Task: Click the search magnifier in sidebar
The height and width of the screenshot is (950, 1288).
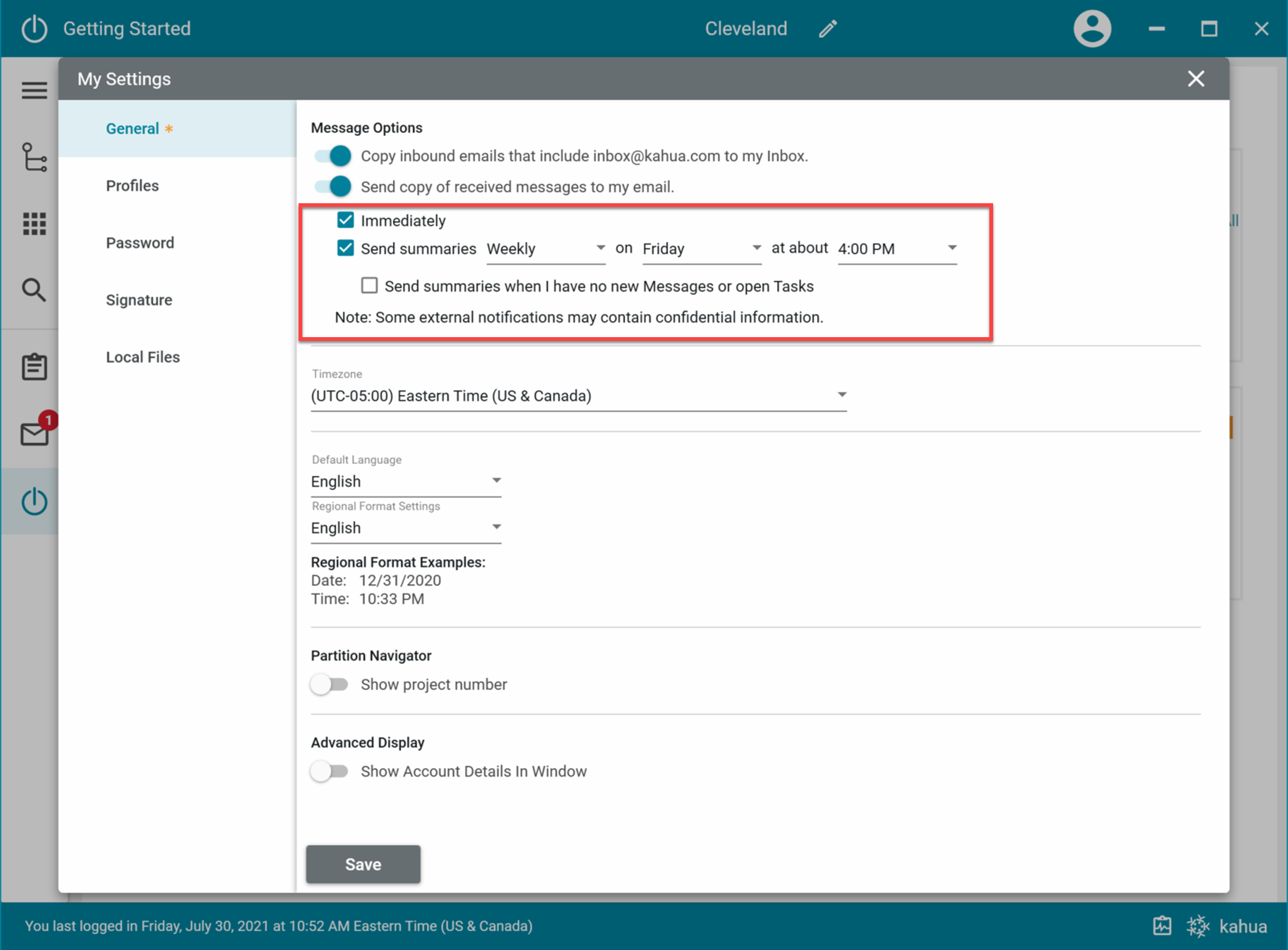Action: click(x=34, y=291)
